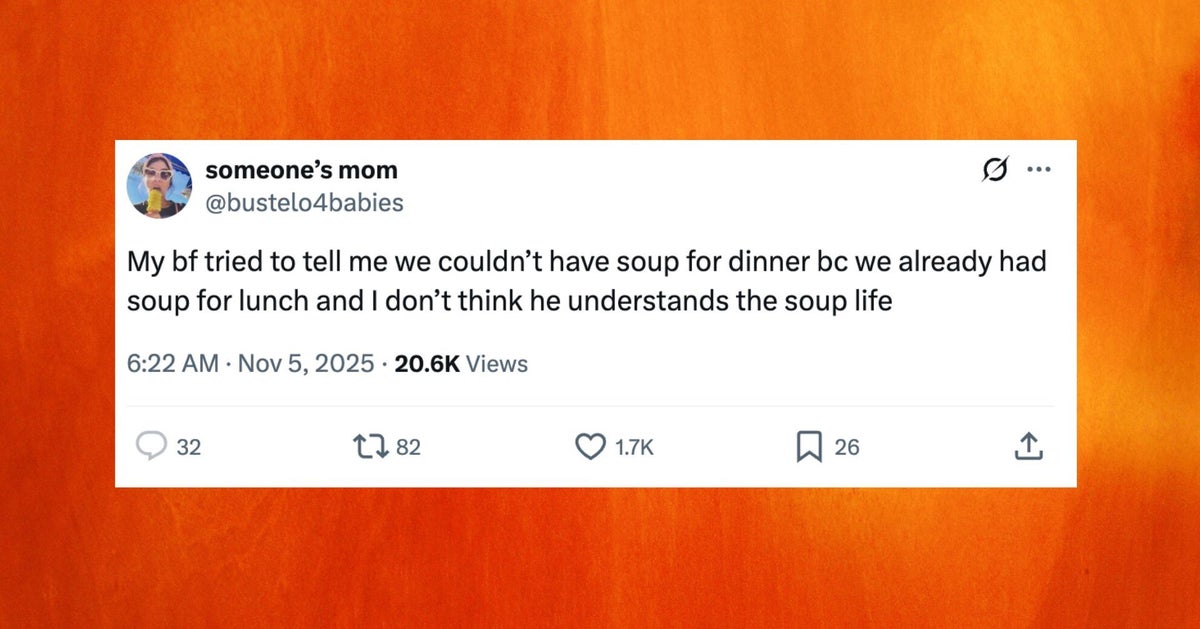
Task: Open the three-dot more options menu
Action: click(1039, 170)
